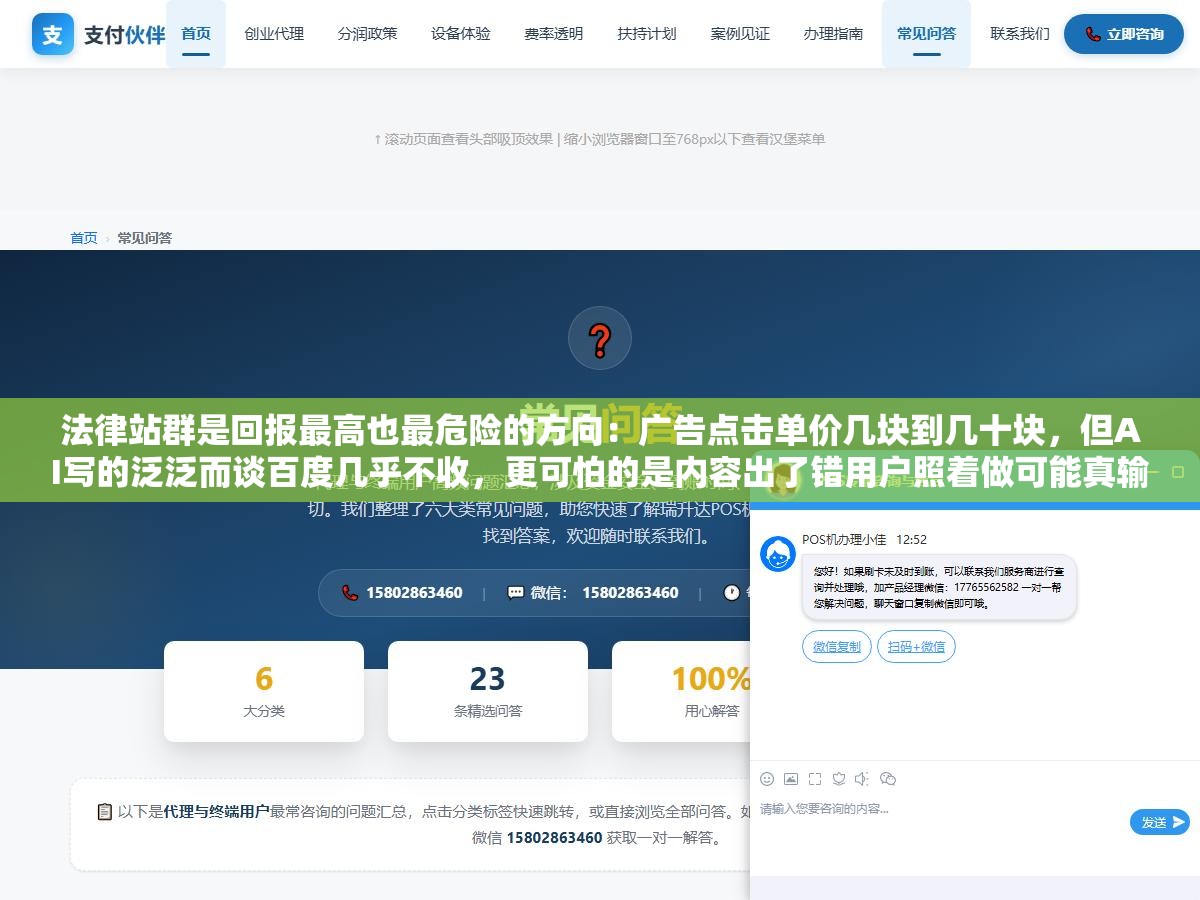Click 微信 15802863460 in bottom notice
The height and width of the screenshot is (900, 1200).
click(x=537, y=838)
